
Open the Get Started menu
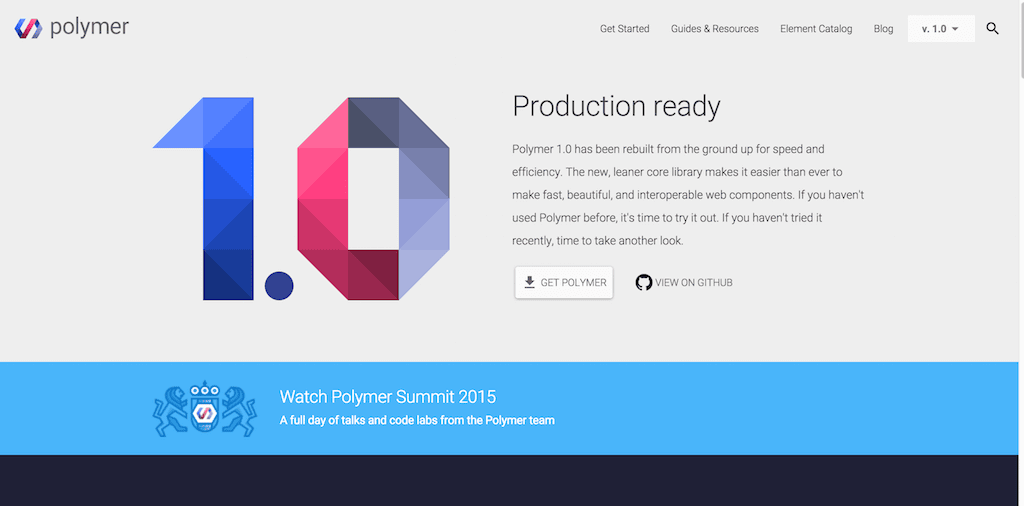(624, 29)
